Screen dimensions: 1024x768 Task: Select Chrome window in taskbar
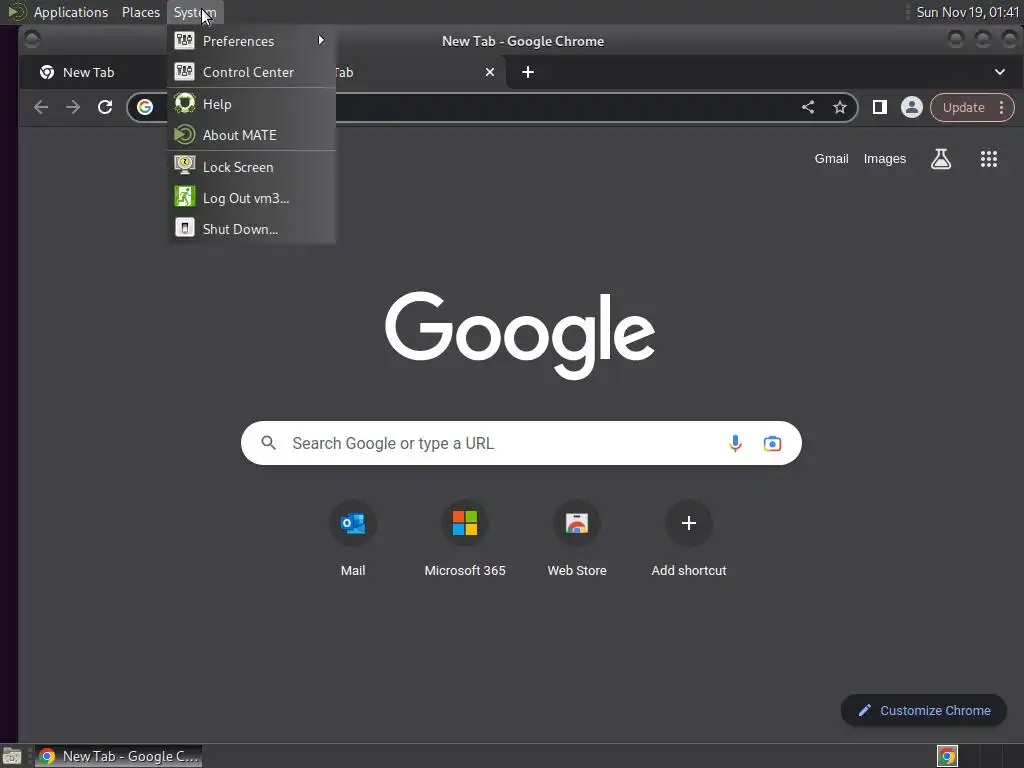(x=118, y=756)
